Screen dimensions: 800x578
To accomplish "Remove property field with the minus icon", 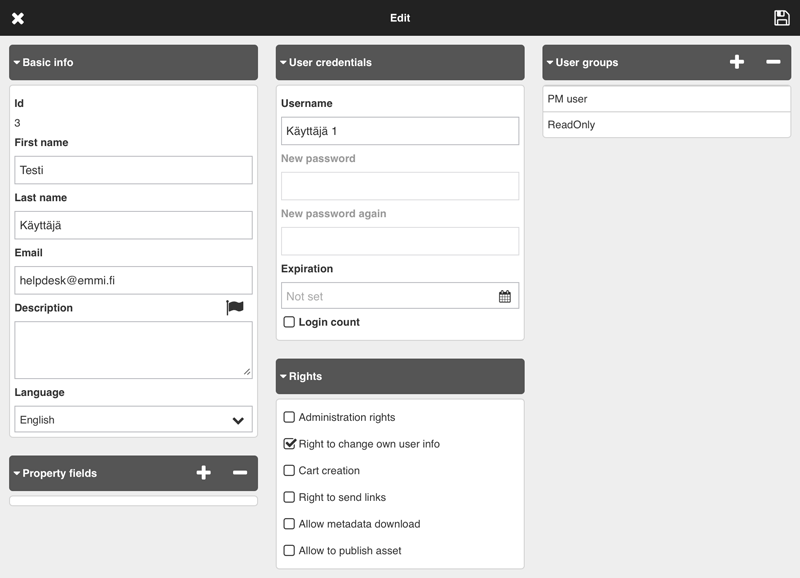I will coord(240,473).
